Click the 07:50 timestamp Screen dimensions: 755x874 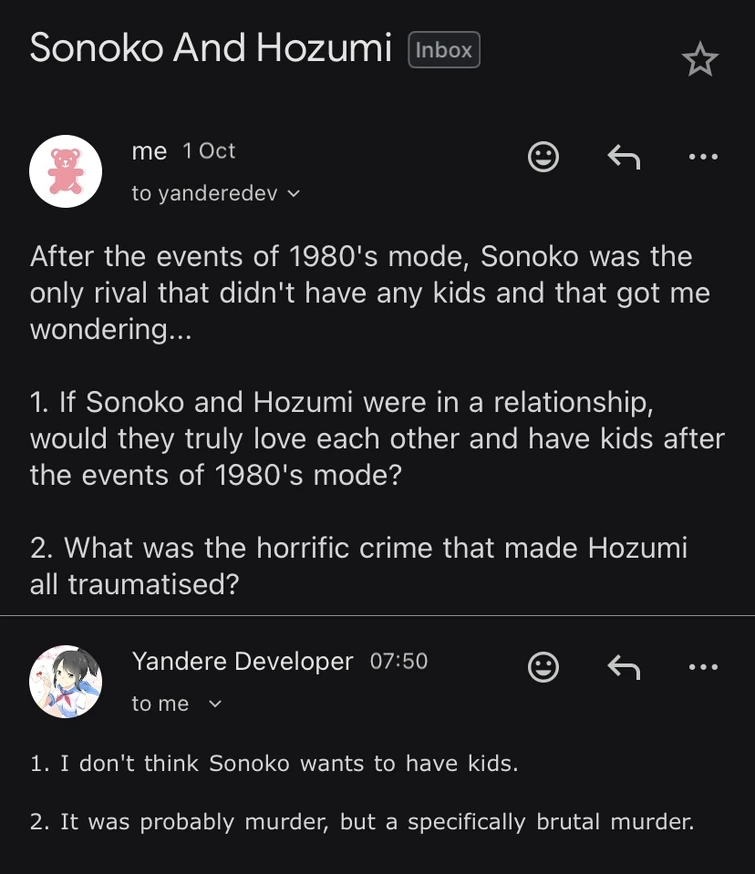(x=398, y=661)
